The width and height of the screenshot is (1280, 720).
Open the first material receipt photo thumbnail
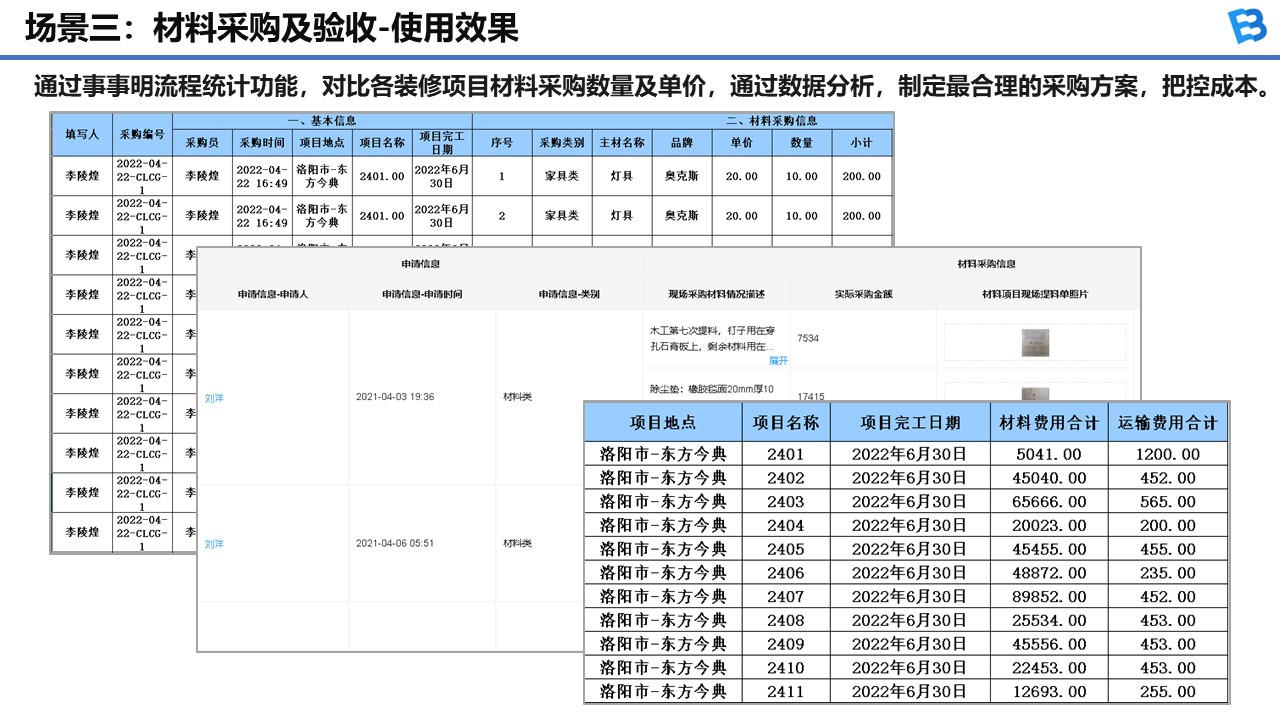click(x=1034, y=342)
